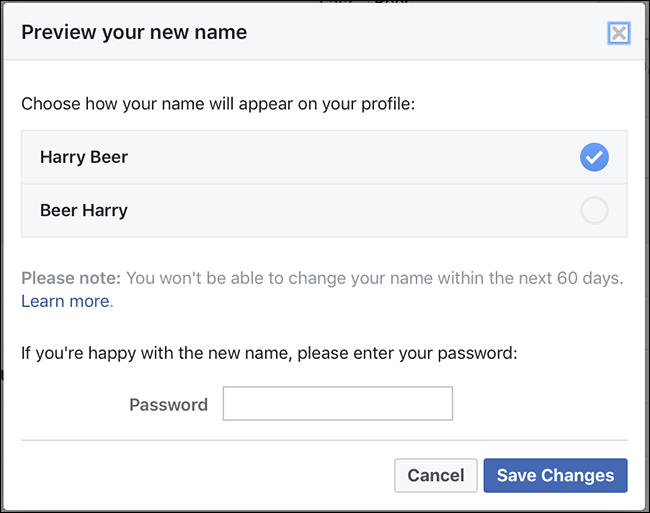Viewport: 650px width, 513px height.
Task: Select the Beer Harry option row background
Action: point(324,211)
